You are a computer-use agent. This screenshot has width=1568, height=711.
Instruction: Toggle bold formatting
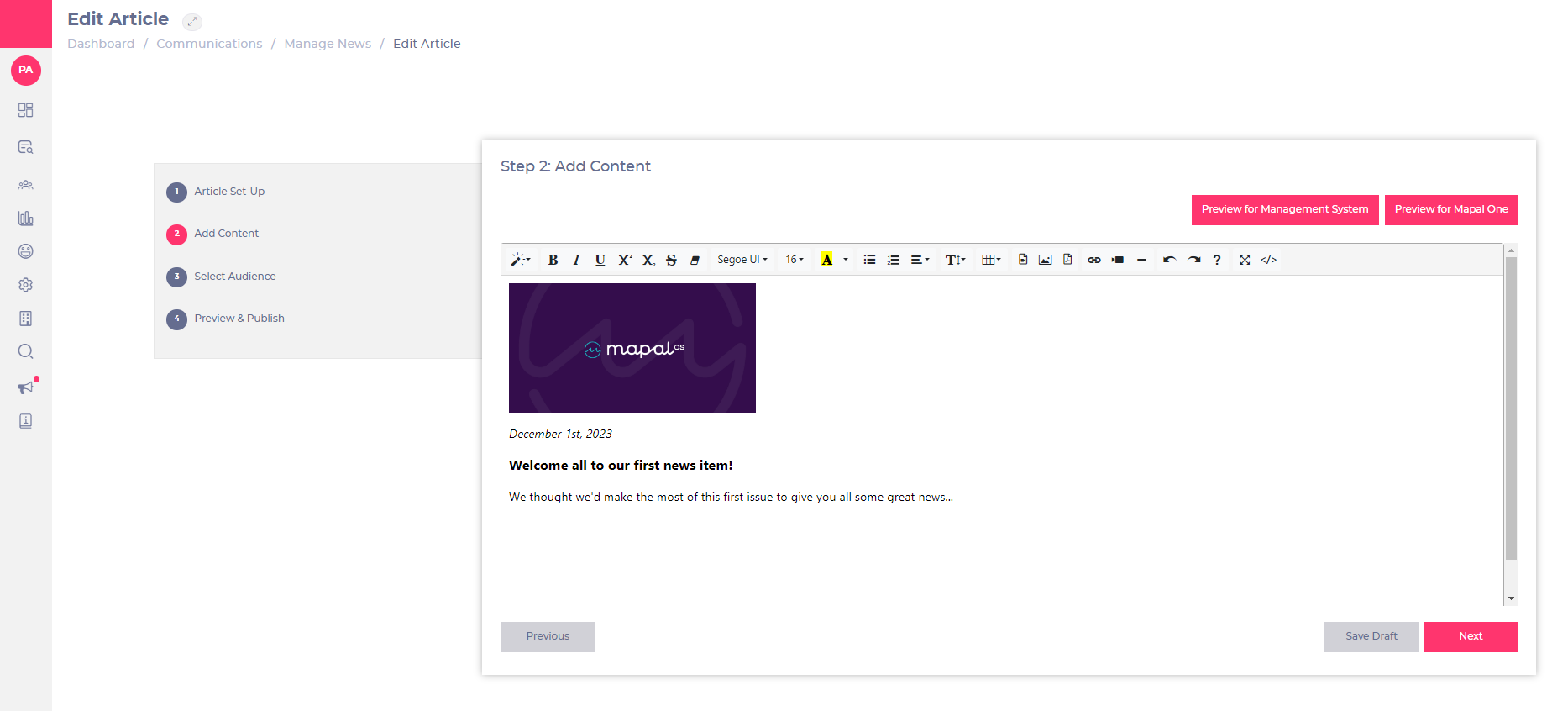(553, 260)
